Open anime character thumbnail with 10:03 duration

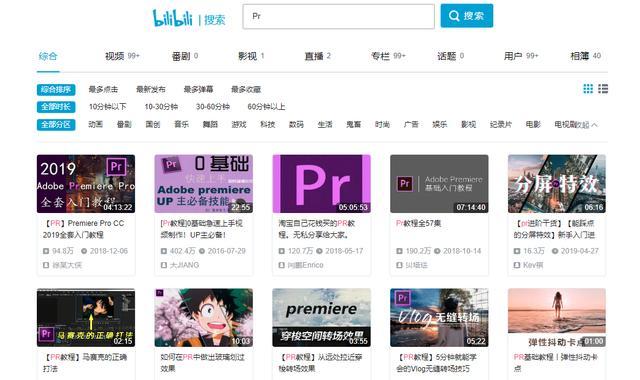point(203,318)
